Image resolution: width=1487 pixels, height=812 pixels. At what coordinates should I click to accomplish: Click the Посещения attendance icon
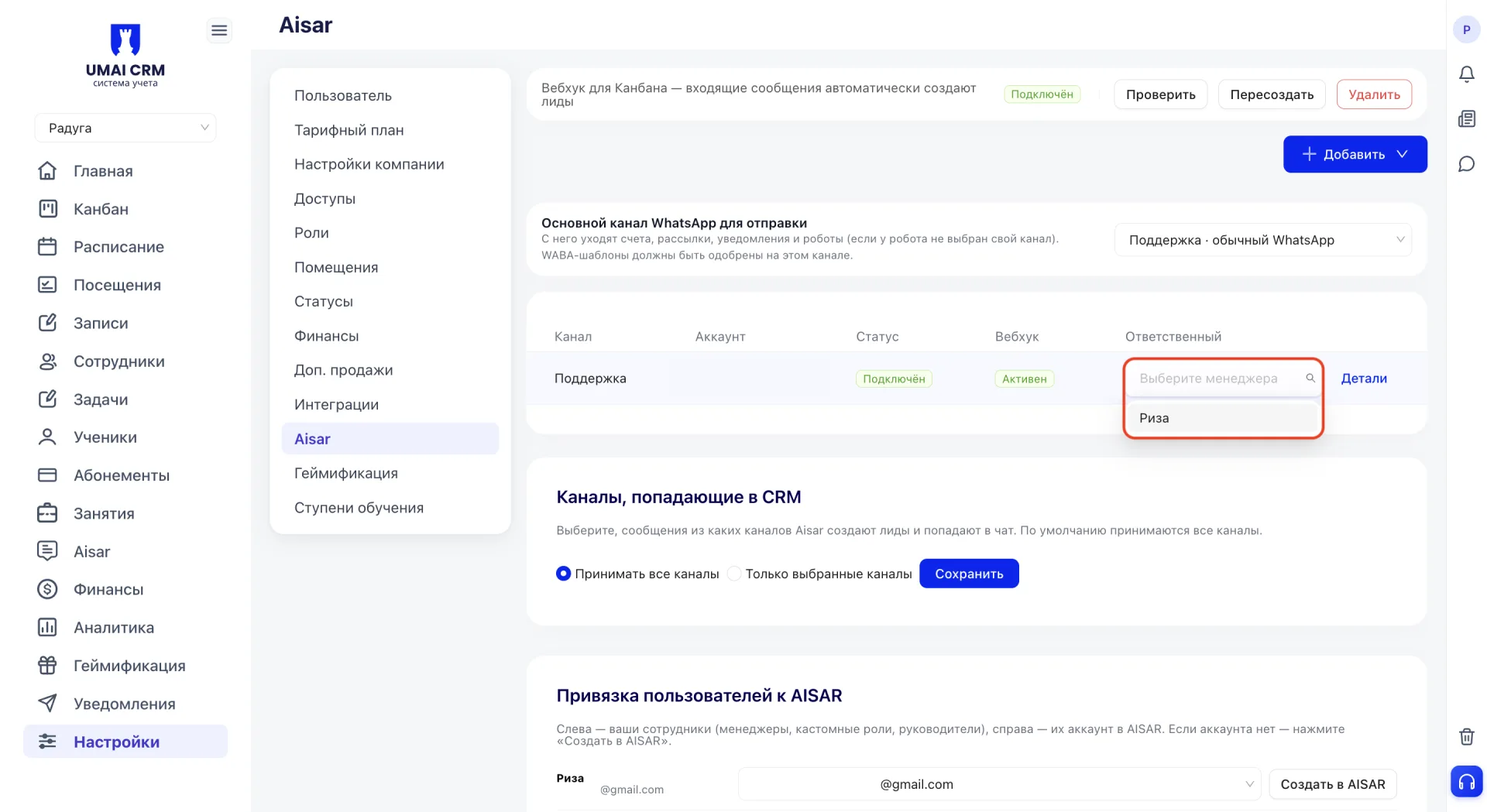coord(47,284)
